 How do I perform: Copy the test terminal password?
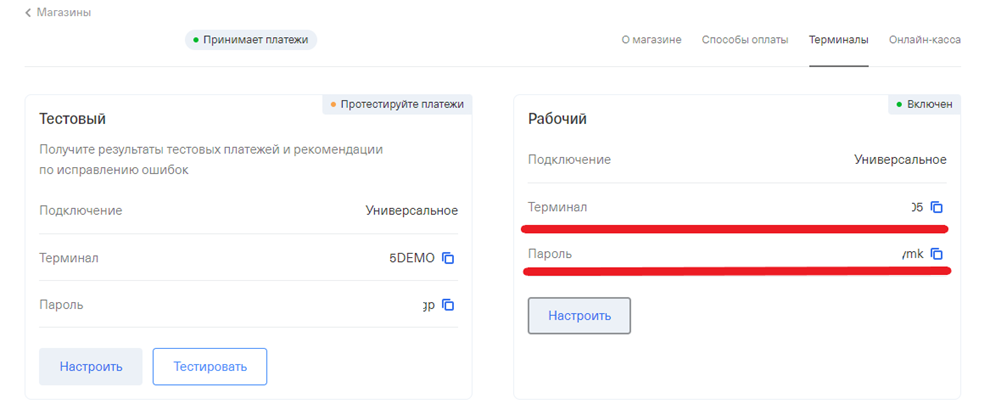(x=448, y=305)
